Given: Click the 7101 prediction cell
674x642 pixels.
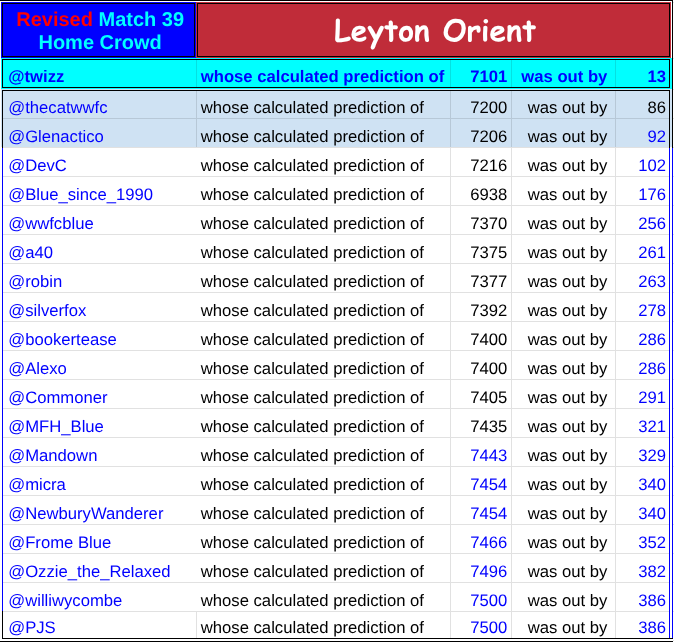Looking at the screenshot, I should 488,76.
